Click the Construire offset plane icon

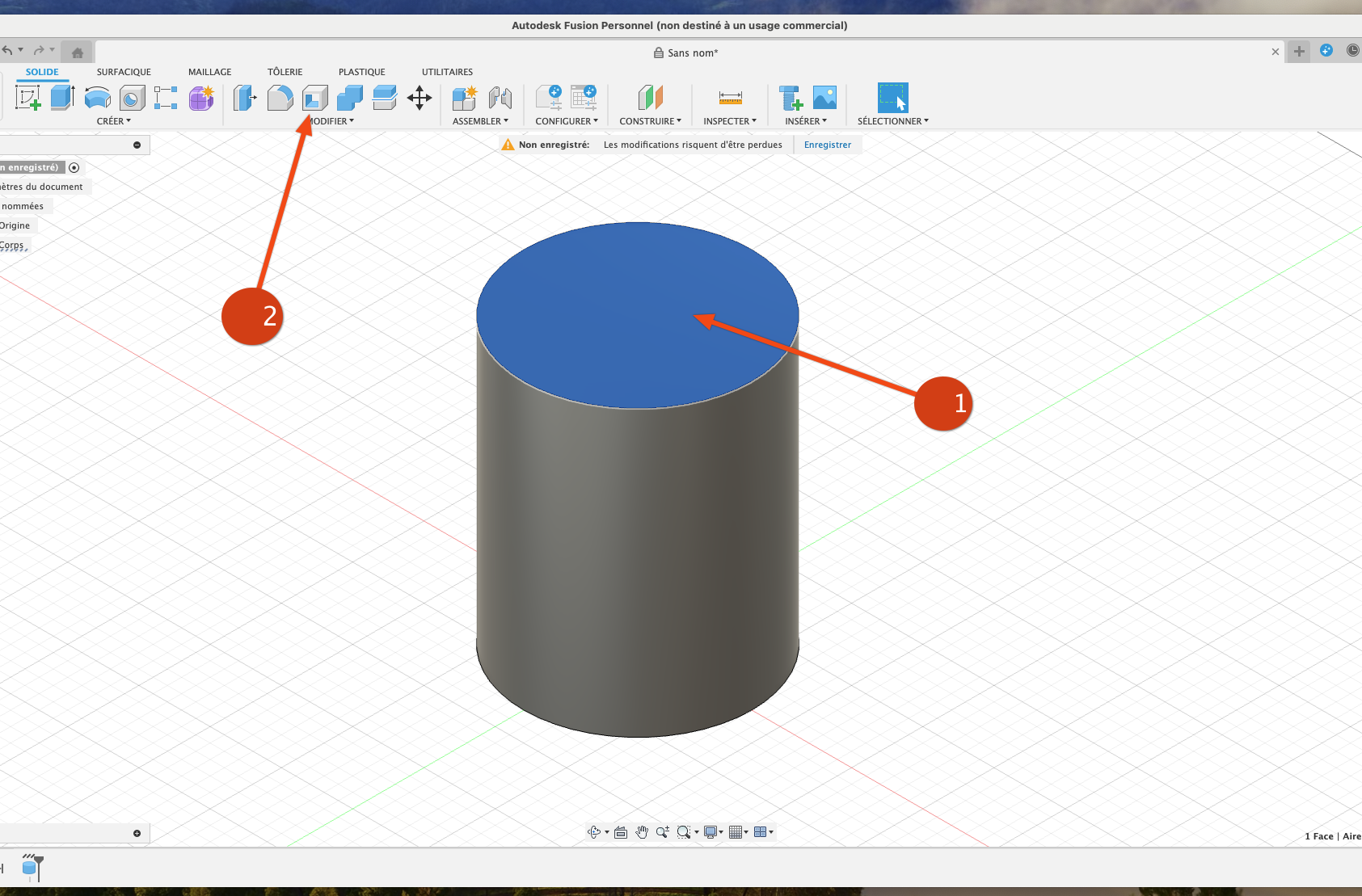click(x=651, y=99)
